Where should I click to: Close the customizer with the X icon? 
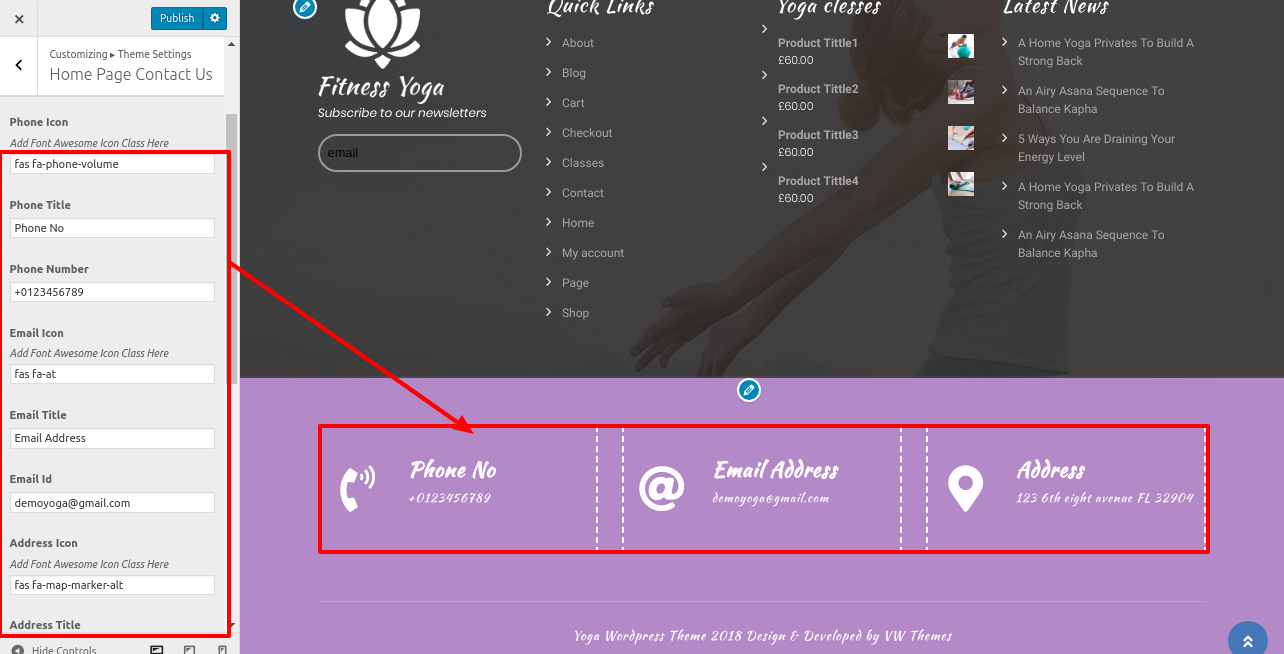tap(19, 18)
